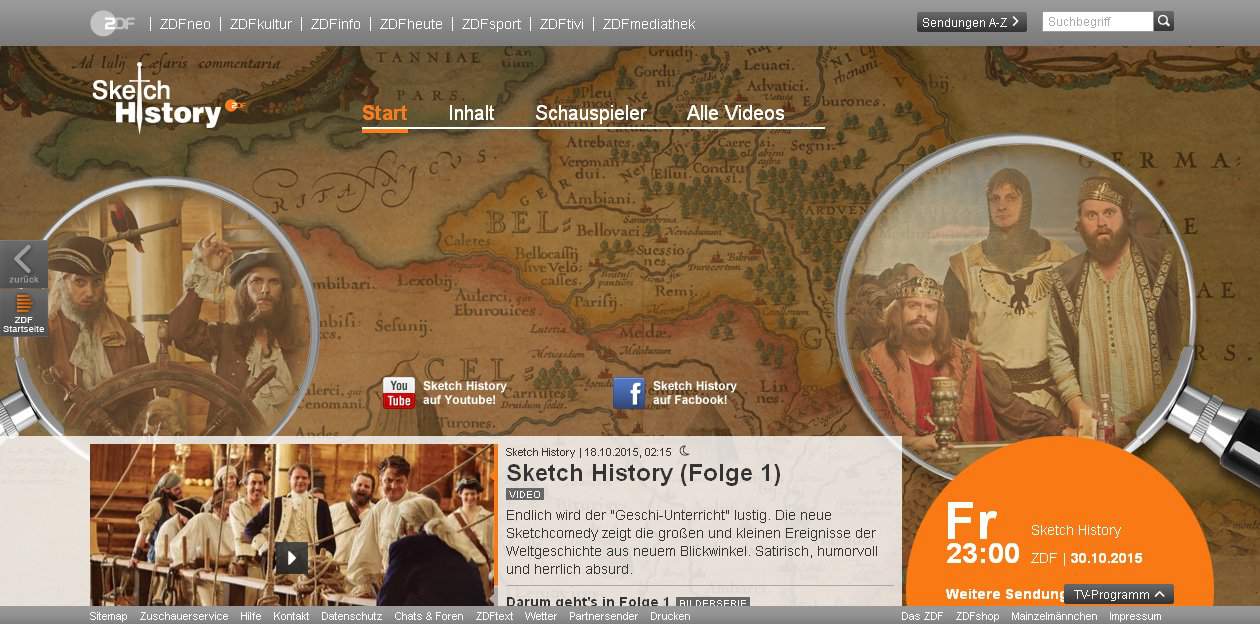
Task: Click the BILDERSERIE badge
Action: click(713, 603)
